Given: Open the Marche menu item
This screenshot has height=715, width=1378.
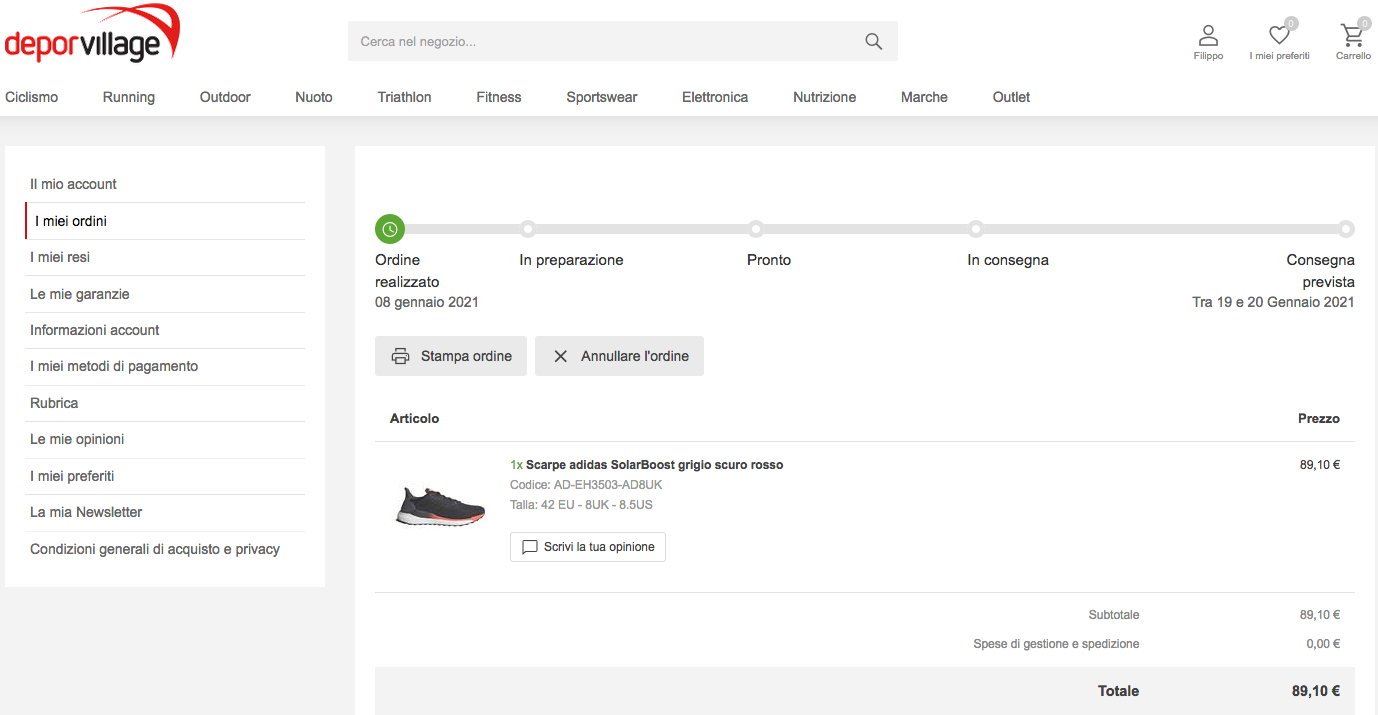Looking at the screenshot, I should pyautogui.click(x=924, y=97).
